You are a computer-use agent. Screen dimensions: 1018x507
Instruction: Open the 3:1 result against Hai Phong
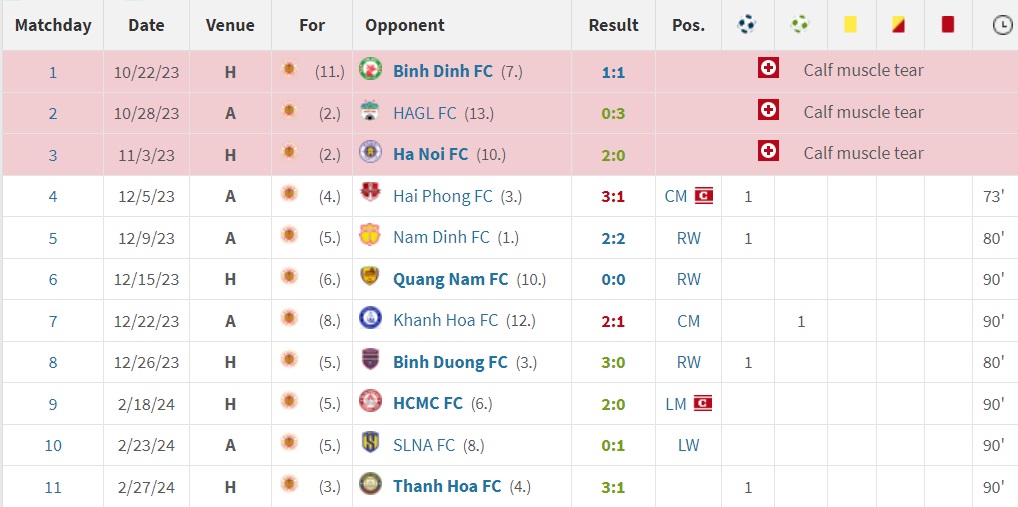point(613,197)
